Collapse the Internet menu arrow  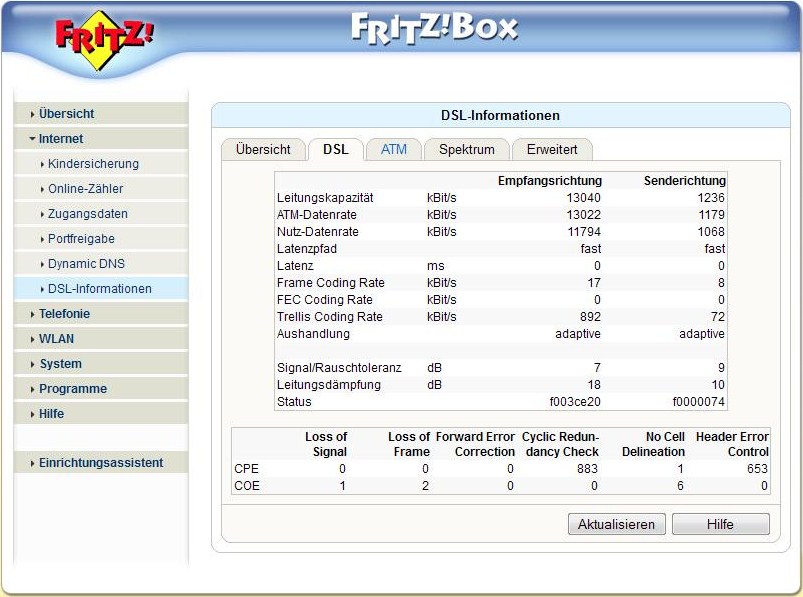point(33,139)
